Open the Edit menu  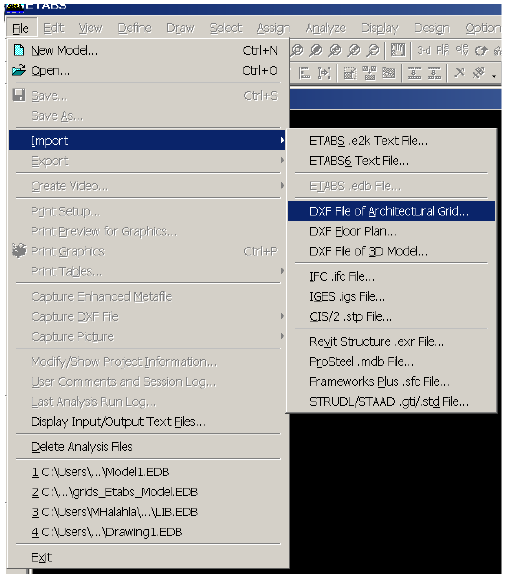(54, 28)
